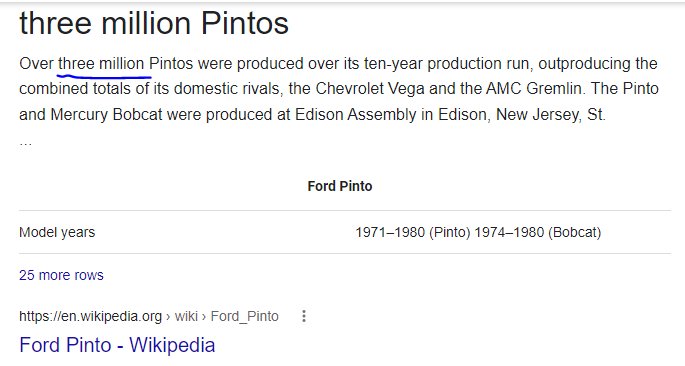Click '1974–1980 (Bobcat)' in the table
This screenshot has width=685, height=366.
tap(538, 232)
